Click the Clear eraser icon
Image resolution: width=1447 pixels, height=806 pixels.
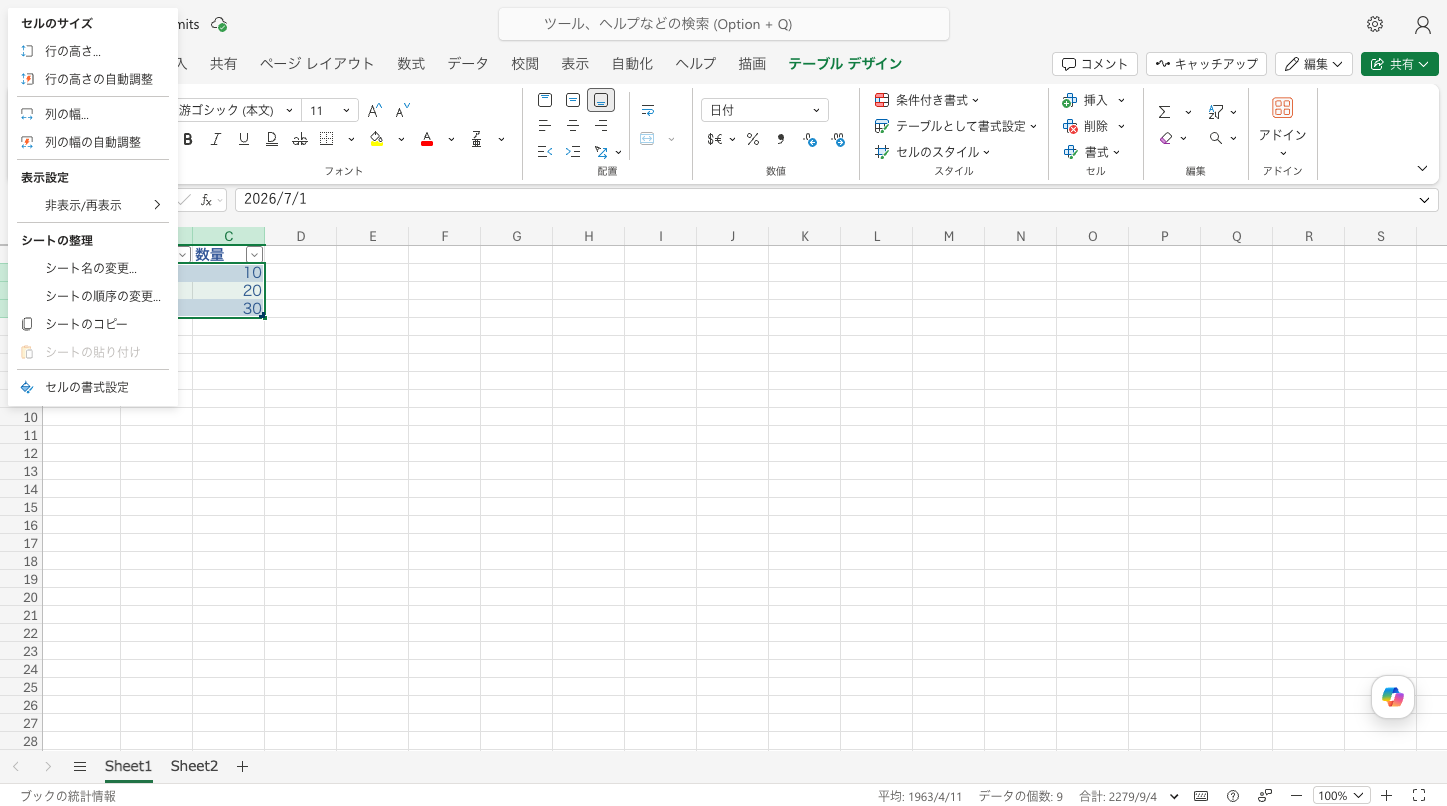coord(1165,138)
